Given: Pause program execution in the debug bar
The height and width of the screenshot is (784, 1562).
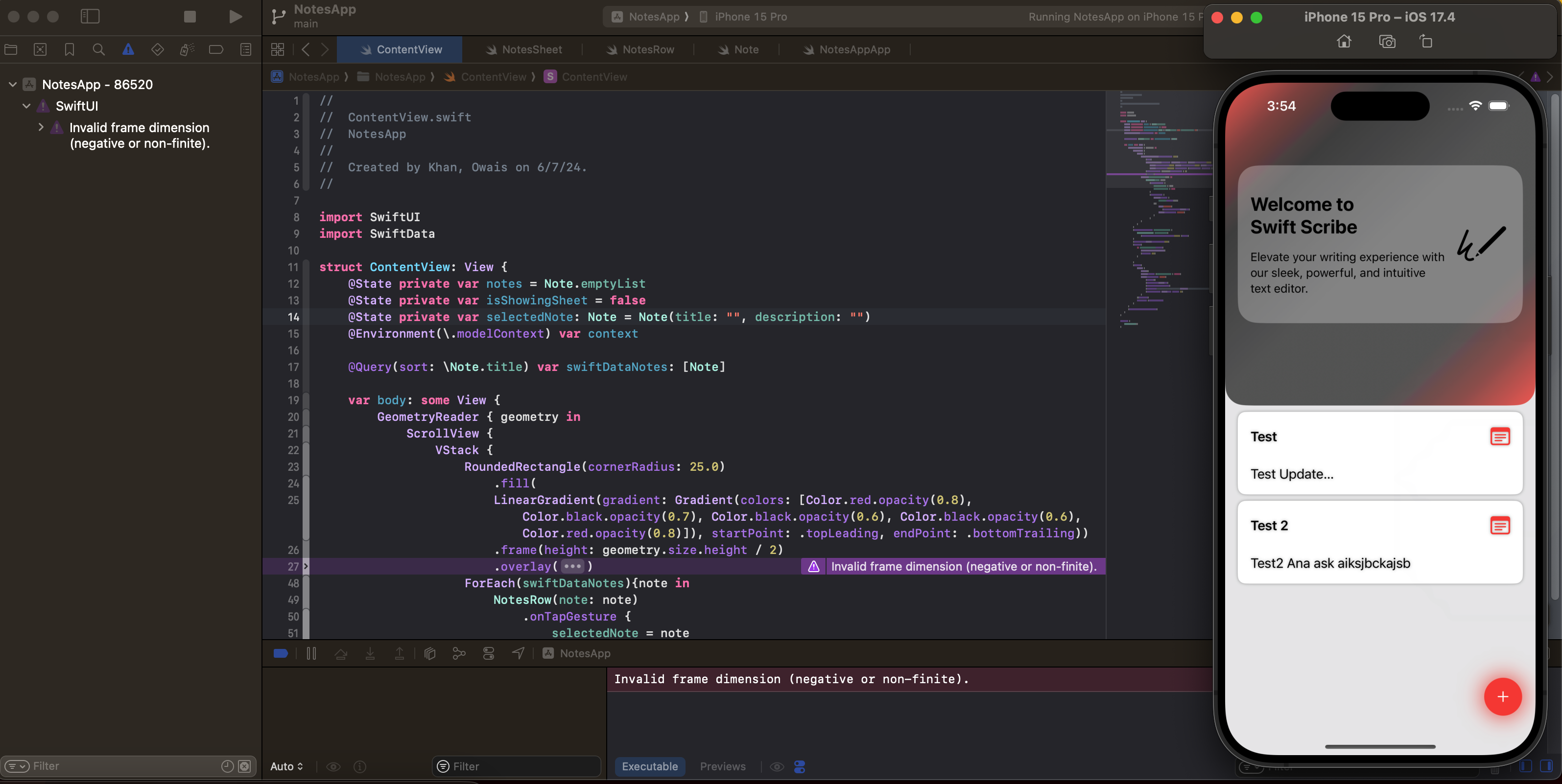Looking at the screenshot, I should [x=311, y=654].
